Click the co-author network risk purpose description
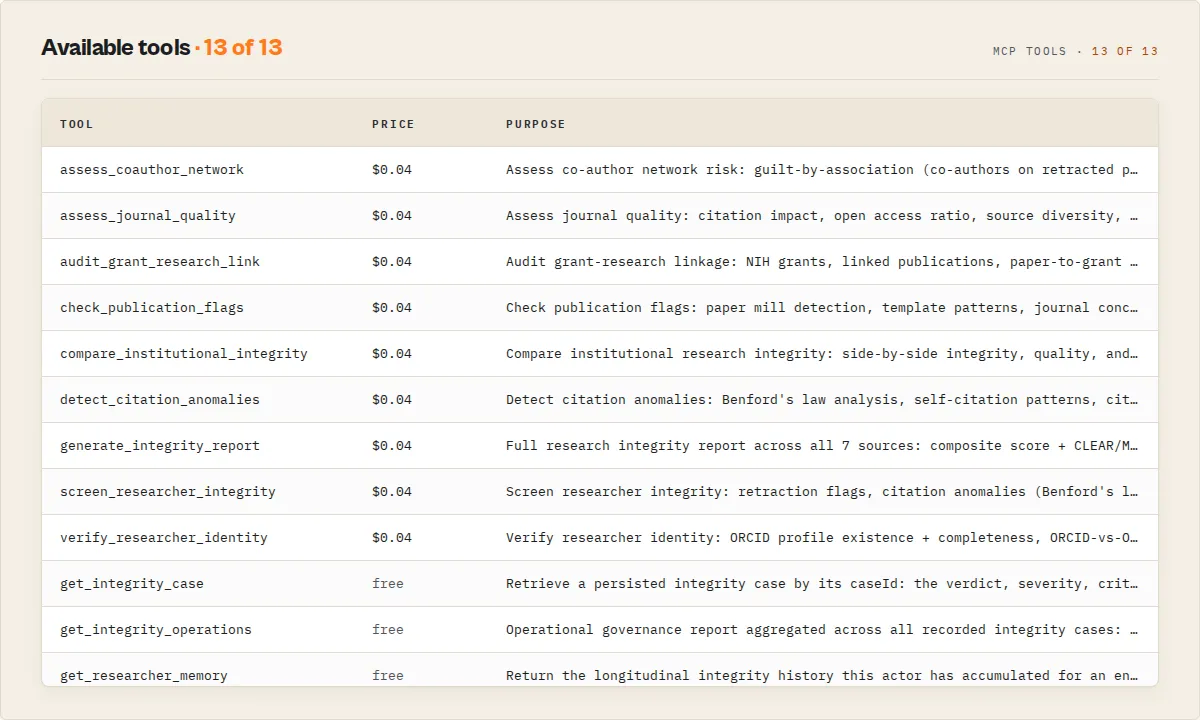The height and width of the screenshot is (720, 1200). [x=823, y=169]
